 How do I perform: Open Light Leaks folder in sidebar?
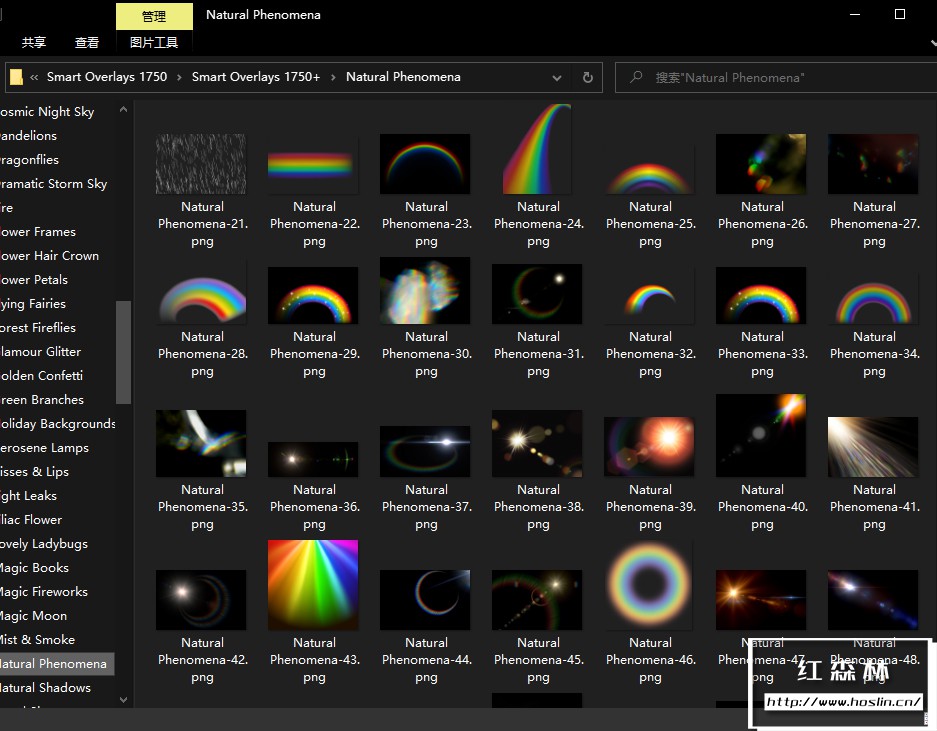click(28, 496)
